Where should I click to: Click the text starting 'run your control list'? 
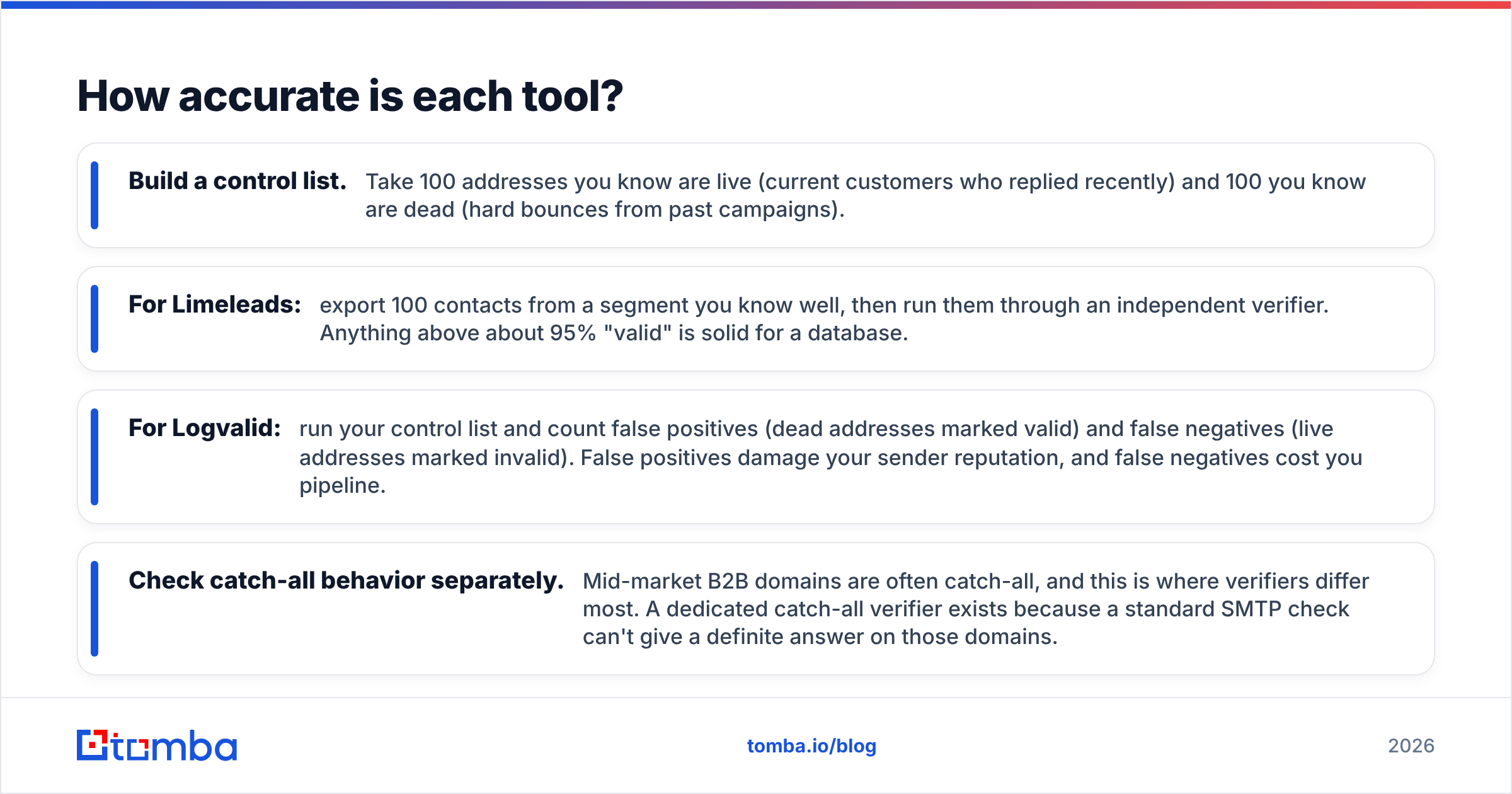click(831, 457)
